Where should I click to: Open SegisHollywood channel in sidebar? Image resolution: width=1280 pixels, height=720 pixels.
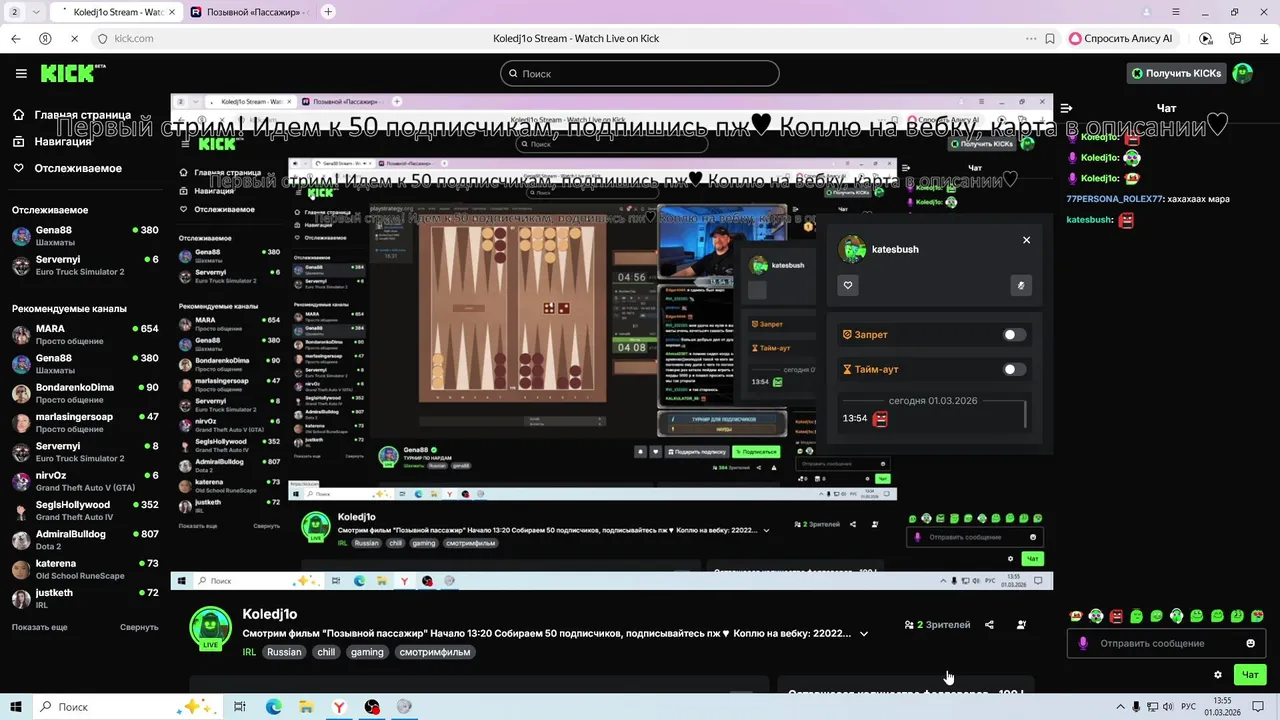[x=85, y=510]
